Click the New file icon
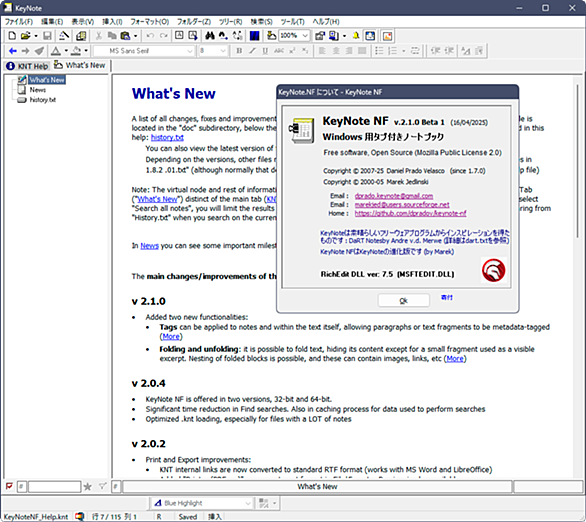The image size is (586, 522). point(12,36)
